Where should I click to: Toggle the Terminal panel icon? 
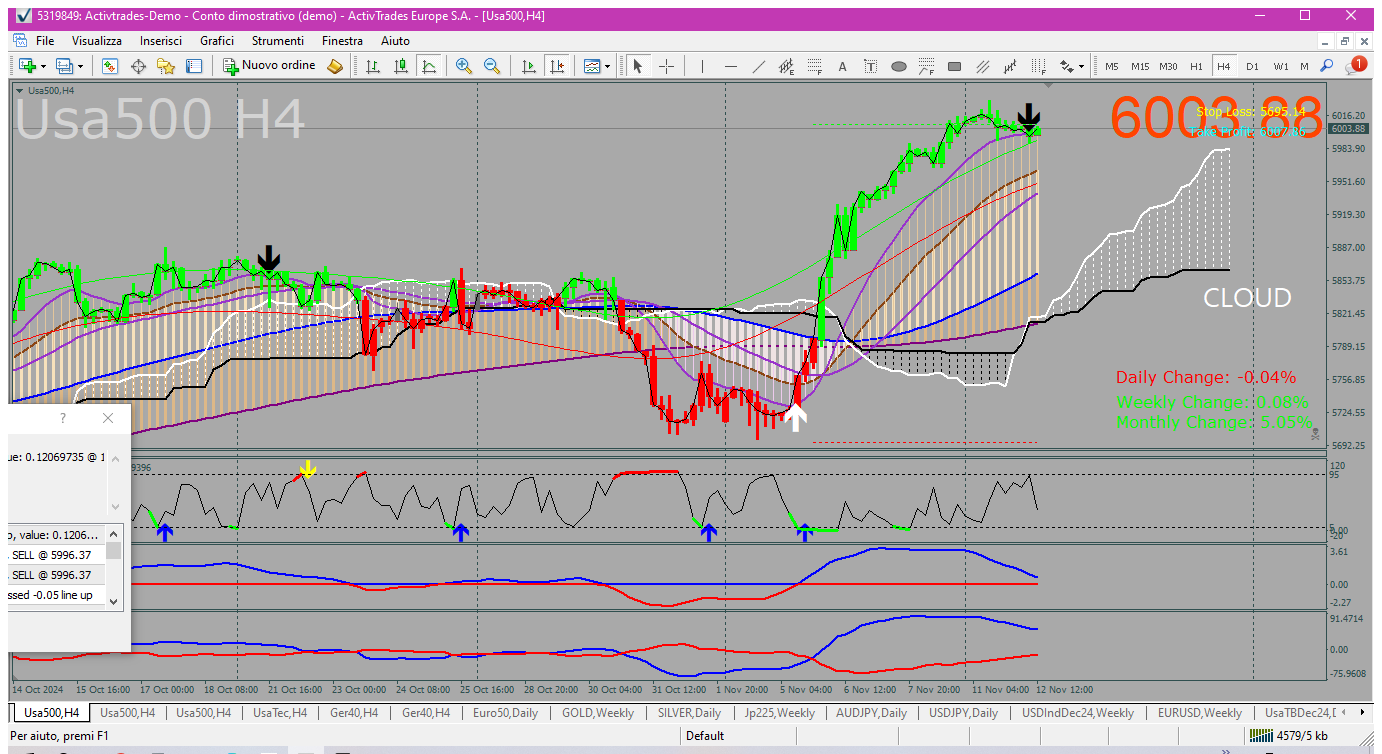[x=194, y=66]
